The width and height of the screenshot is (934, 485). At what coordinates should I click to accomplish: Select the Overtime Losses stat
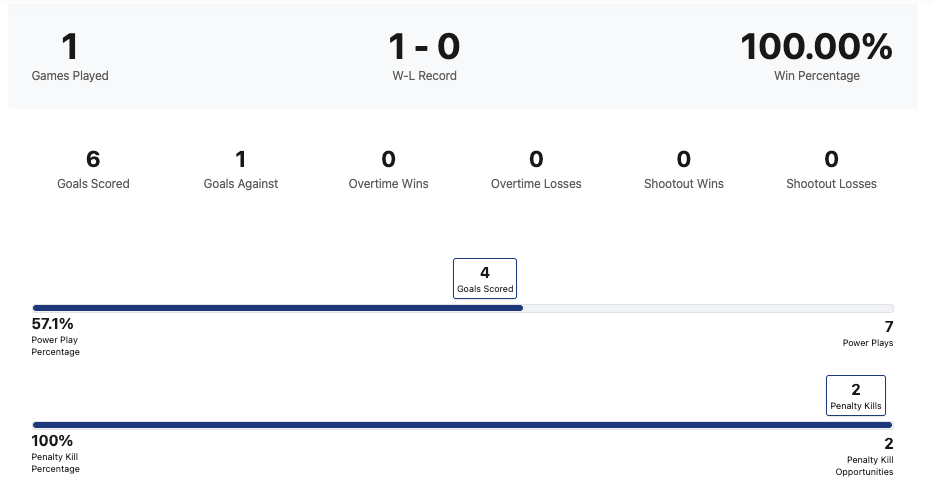pos(536,169)
